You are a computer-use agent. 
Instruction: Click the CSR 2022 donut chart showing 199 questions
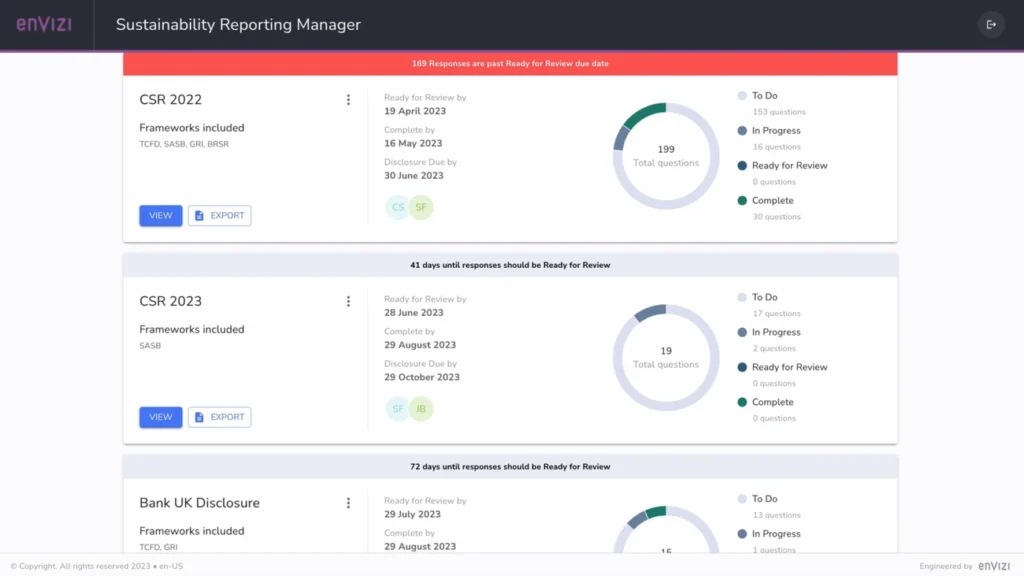pos(666,156)
